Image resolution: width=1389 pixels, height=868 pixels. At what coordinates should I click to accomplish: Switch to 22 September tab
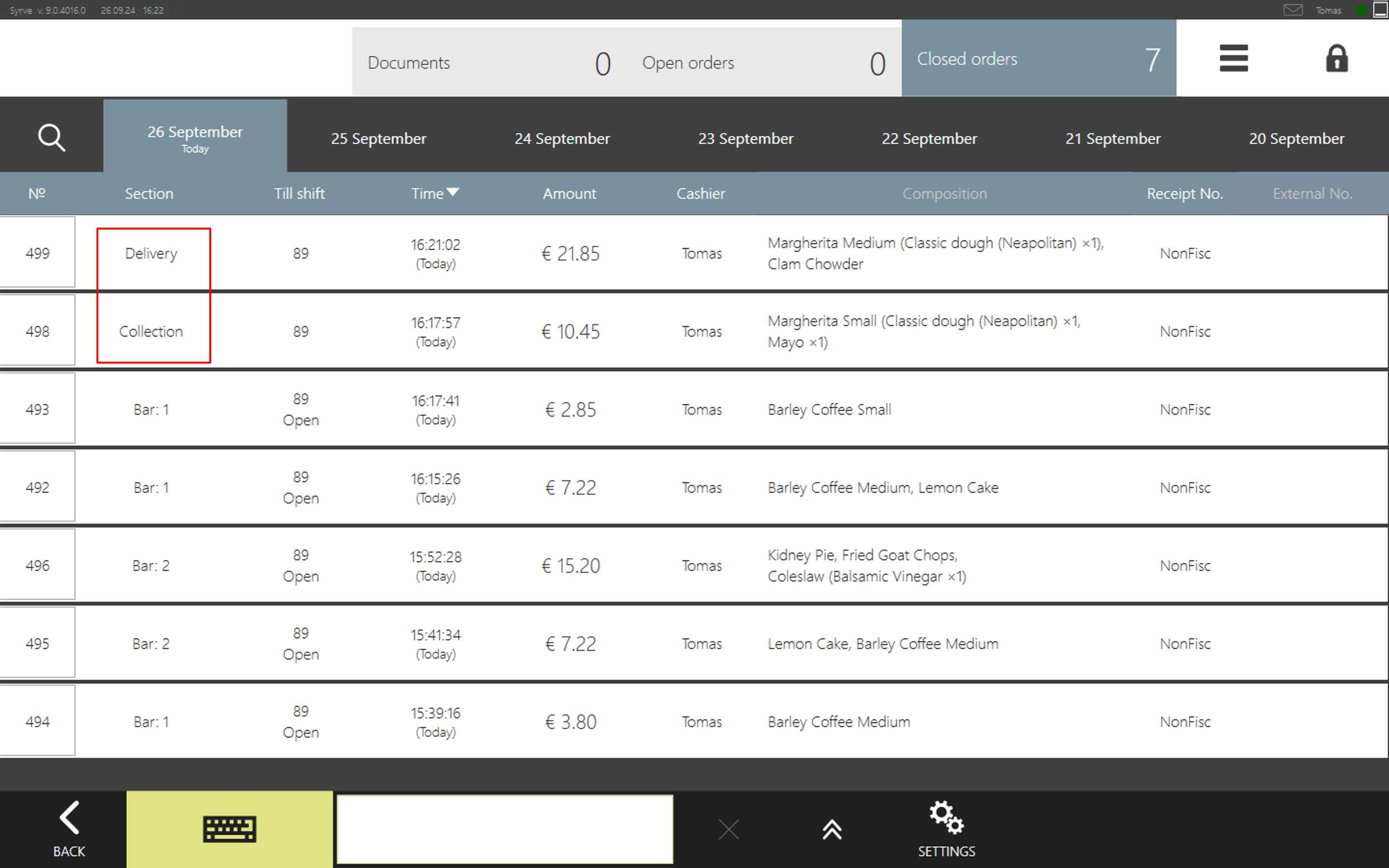tap(929, 138)
